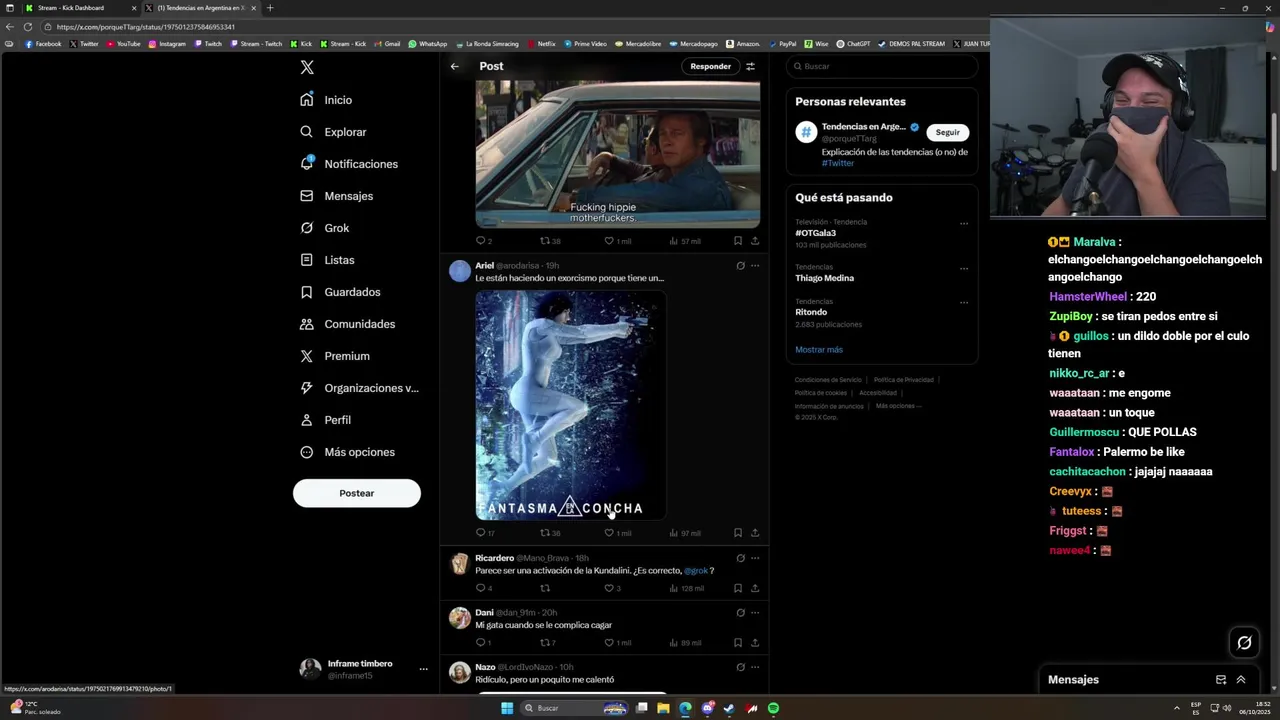1280x720 pixels.
Task: Open Mensajes from the sidebar
Action: point(337,196)
